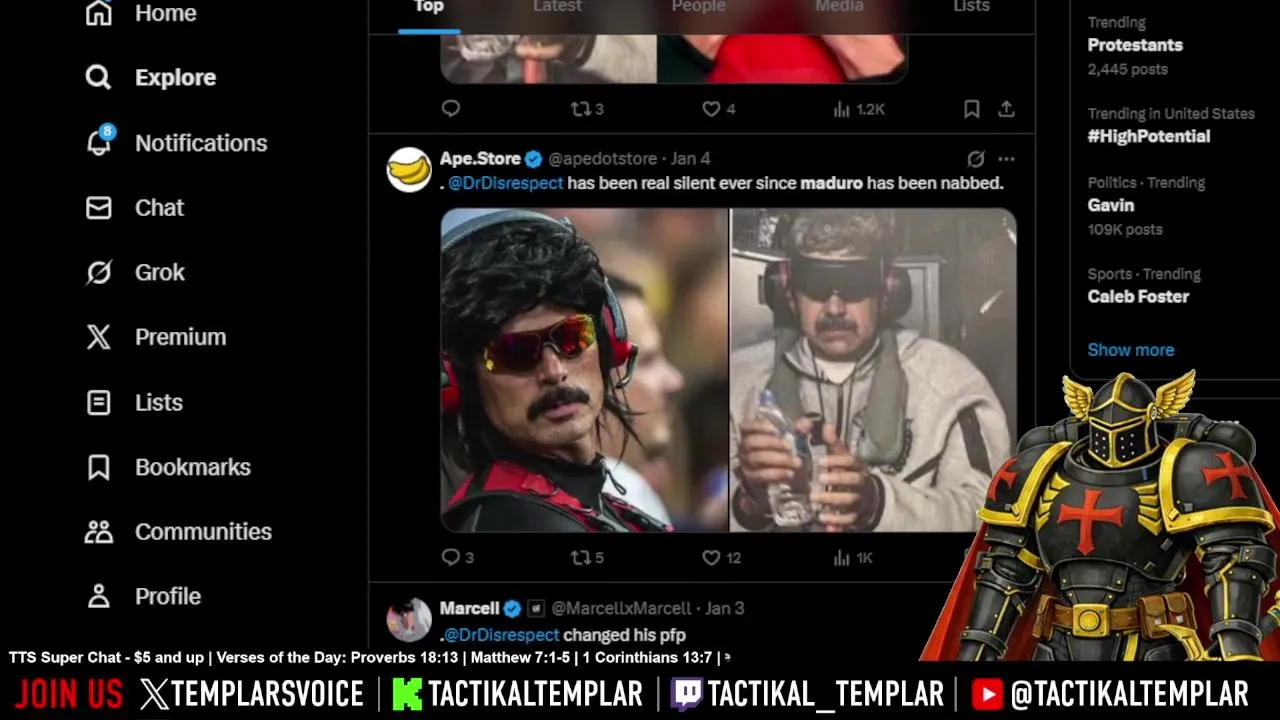1280x720 pixels.
Task: Open the Protestants trending topic
Action: tap(1135, 45)
